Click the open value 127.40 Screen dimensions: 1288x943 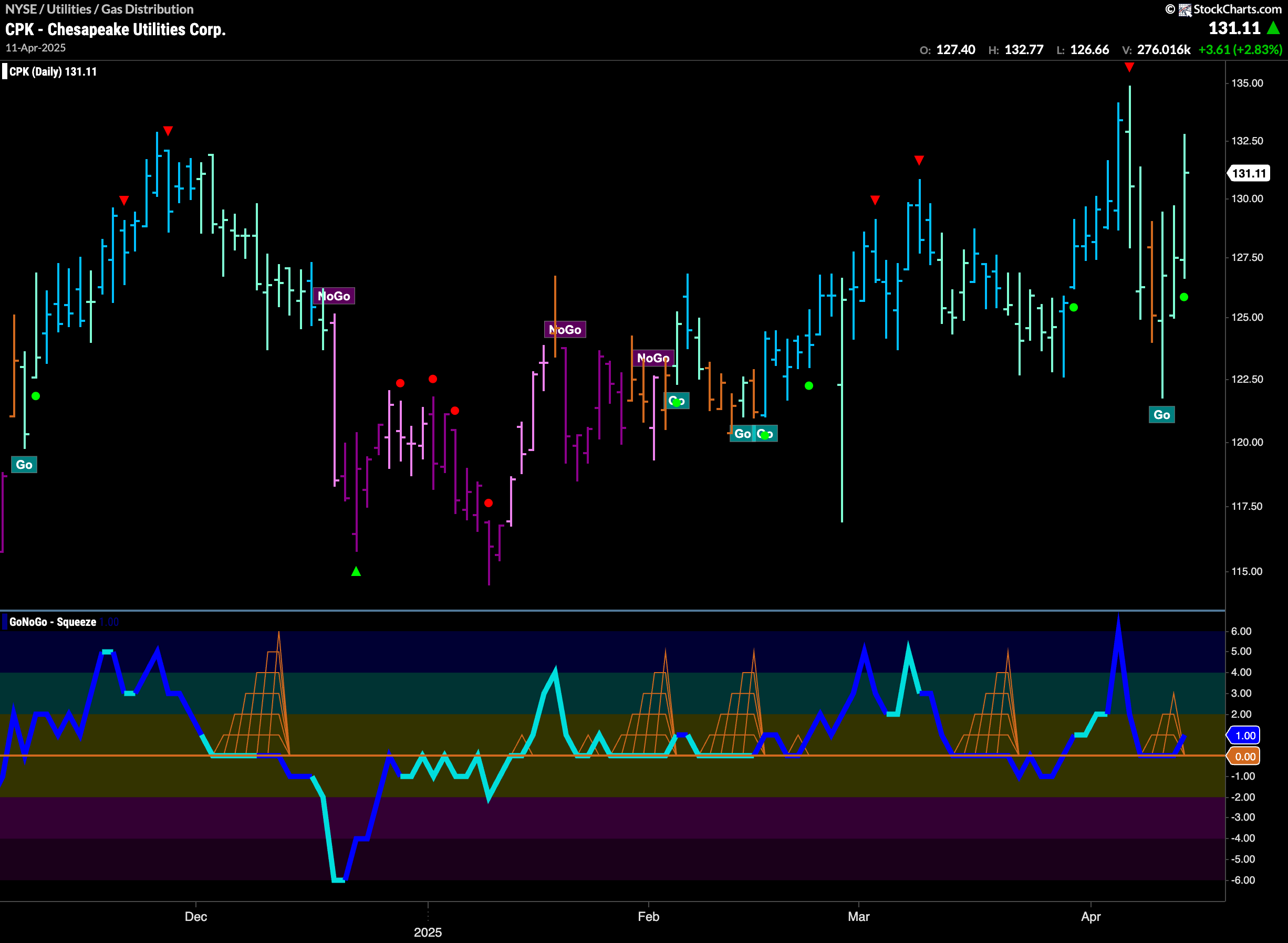click(x=955, y=50)
